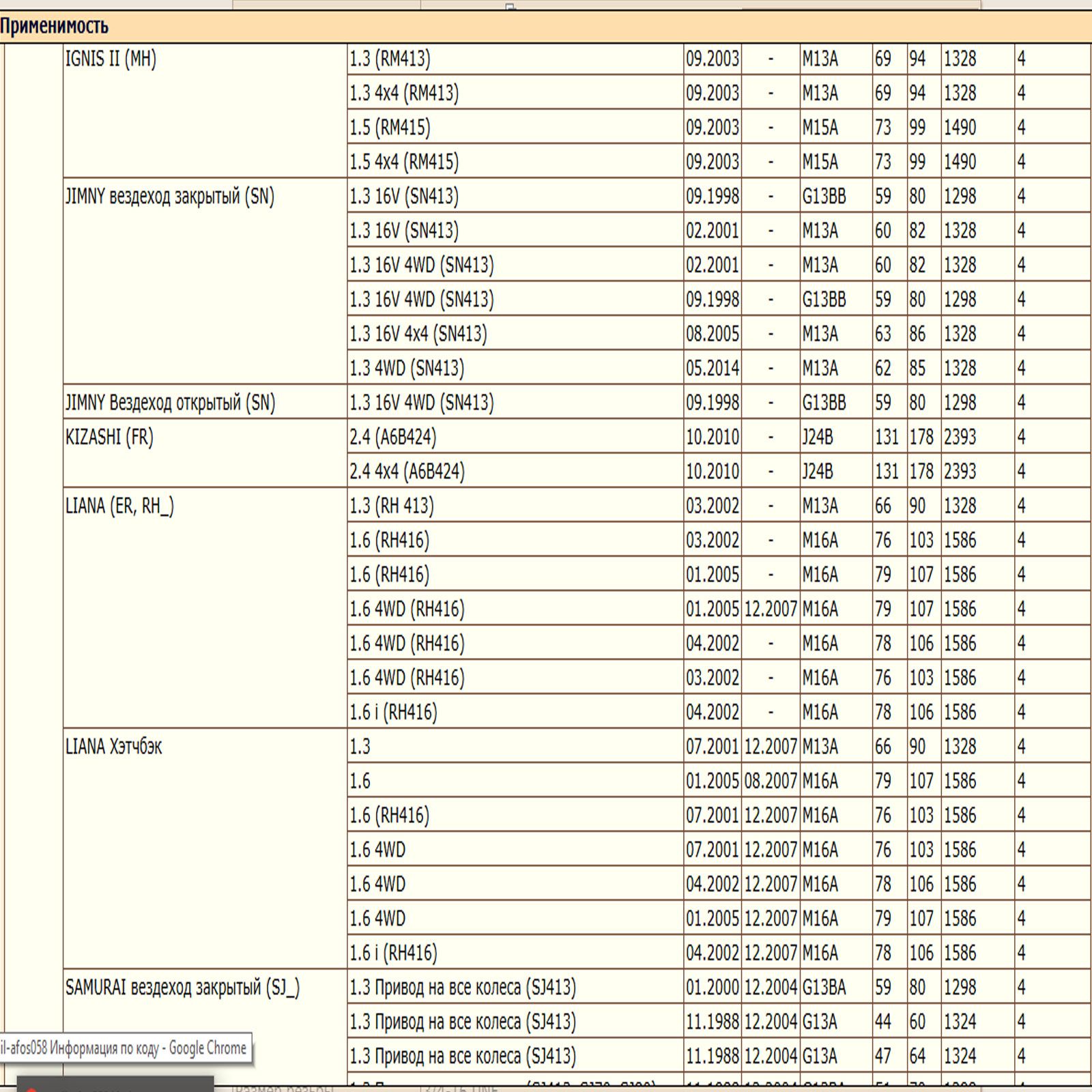Select the 1.5 4x4 (RM415) modification

[x=404, y=162]
